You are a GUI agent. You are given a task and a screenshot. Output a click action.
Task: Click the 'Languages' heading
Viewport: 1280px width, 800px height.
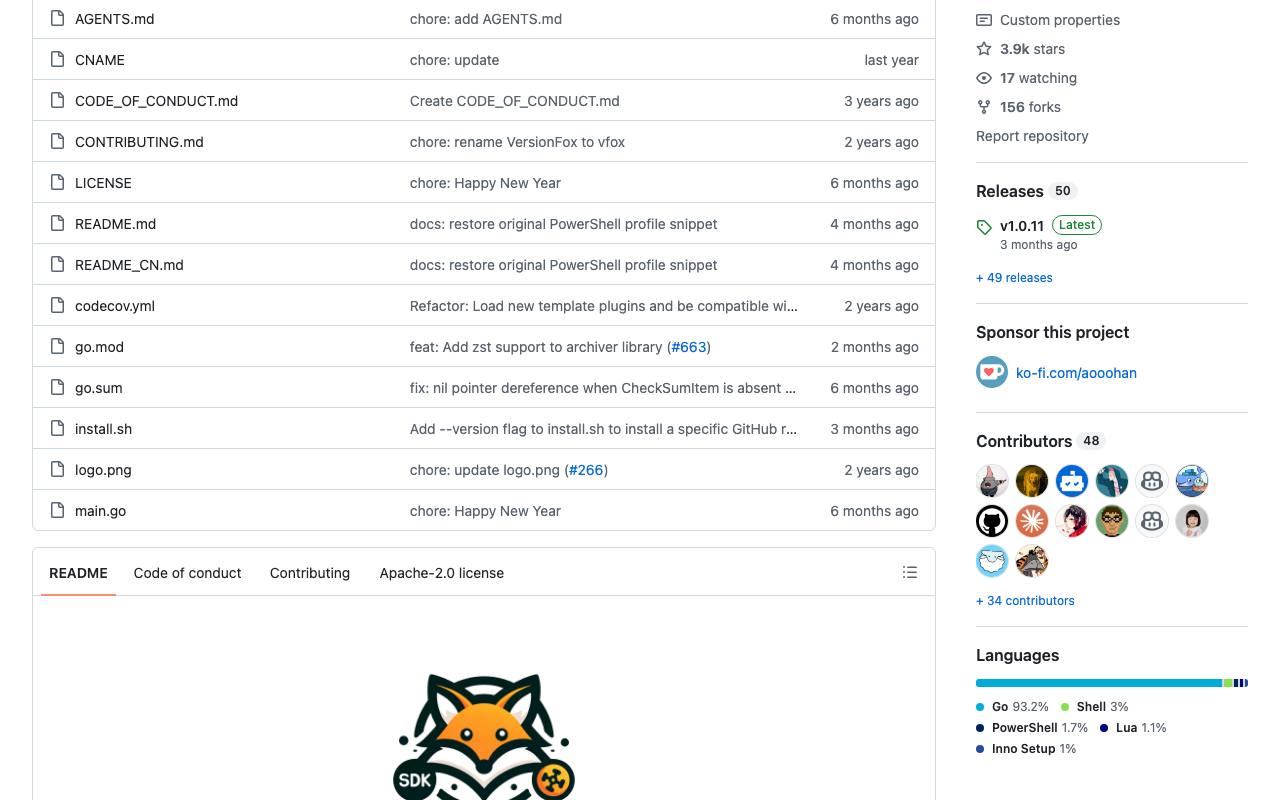1017,655
